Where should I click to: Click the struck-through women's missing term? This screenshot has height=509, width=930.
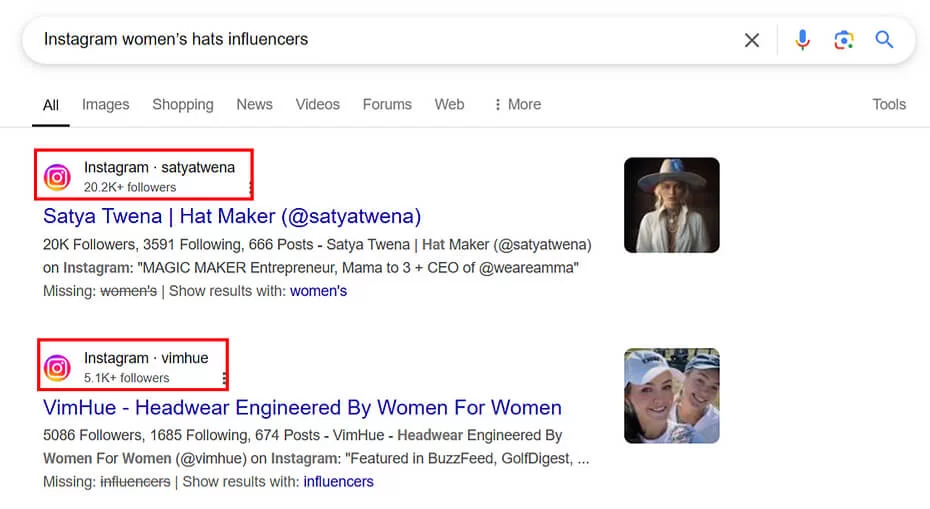129,291
